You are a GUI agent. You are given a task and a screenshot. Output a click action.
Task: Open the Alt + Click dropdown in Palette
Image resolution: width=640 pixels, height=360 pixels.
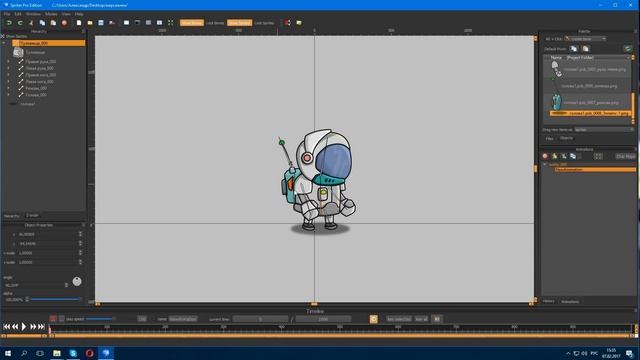pos(585,39)
